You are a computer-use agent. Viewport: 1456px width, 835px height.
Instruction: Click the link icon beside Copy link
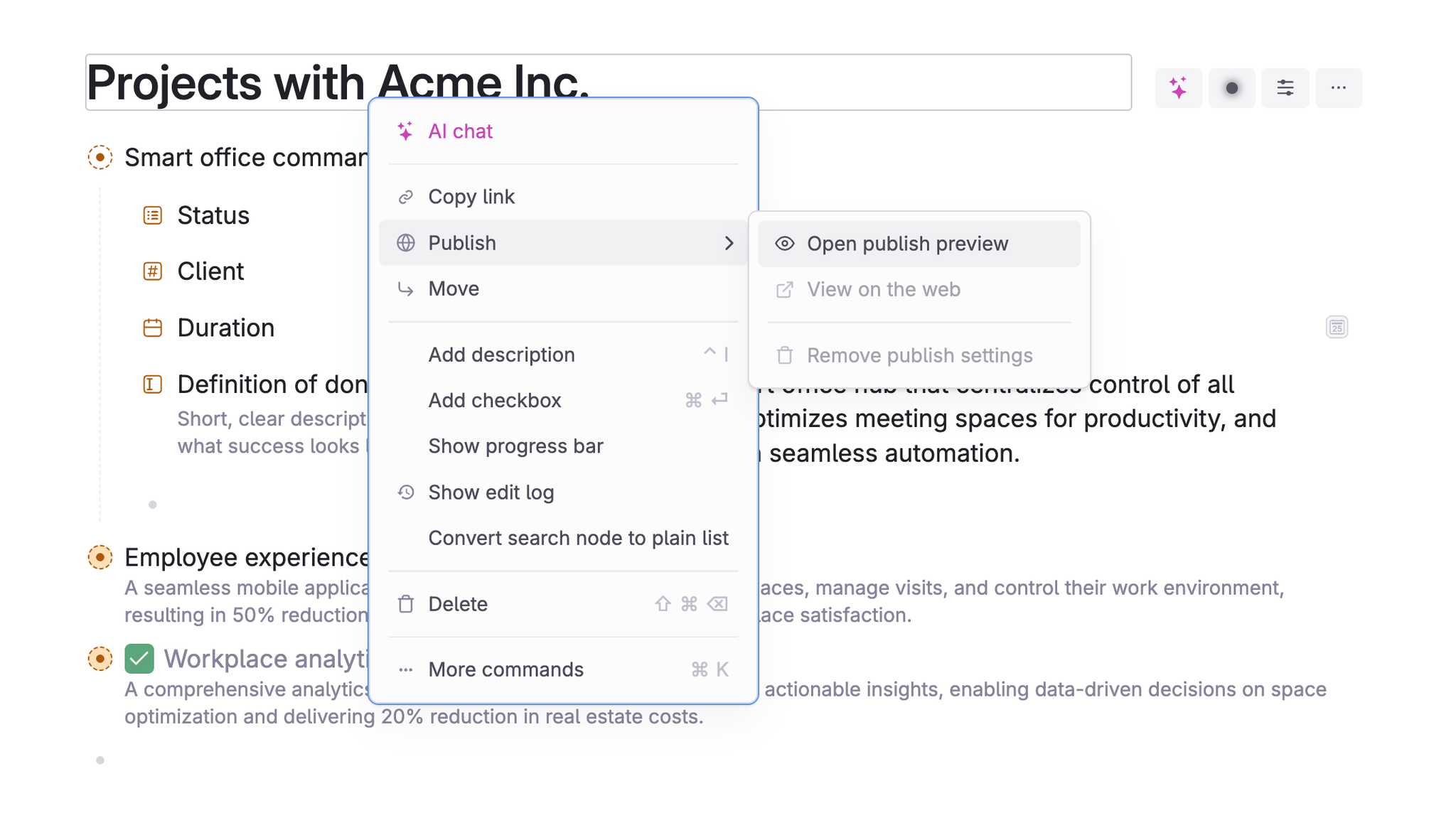click(x=405, y=197)
